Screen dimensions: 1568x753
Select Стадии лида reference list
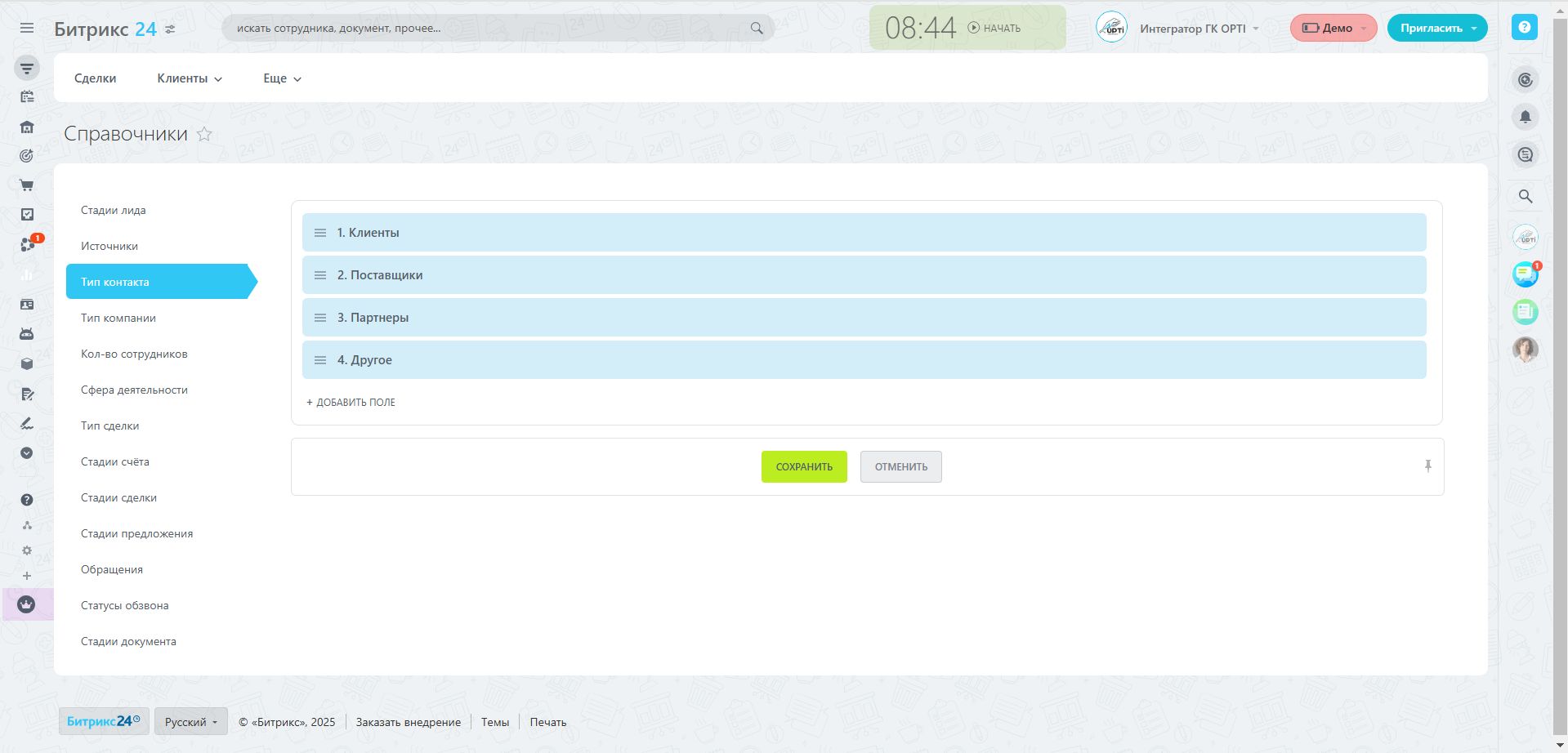pos(114,211)
